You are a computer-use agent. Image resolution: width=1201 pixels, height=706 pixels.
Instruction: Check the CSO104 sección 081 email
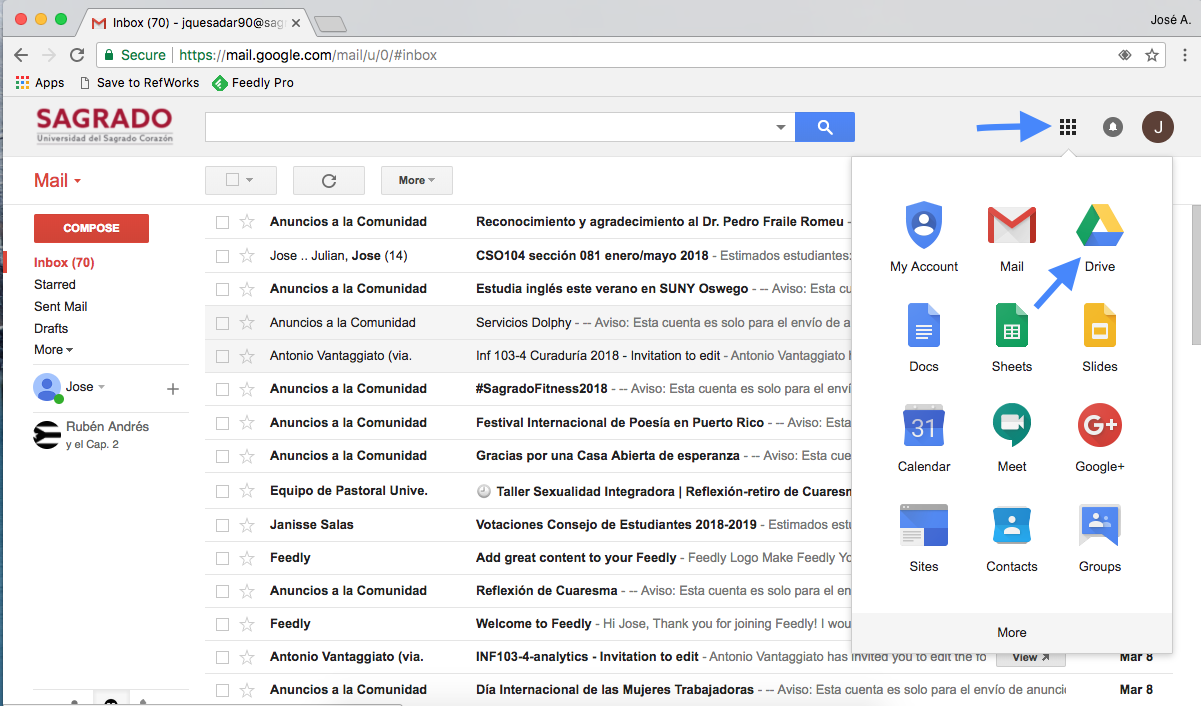tap(222, 256)
